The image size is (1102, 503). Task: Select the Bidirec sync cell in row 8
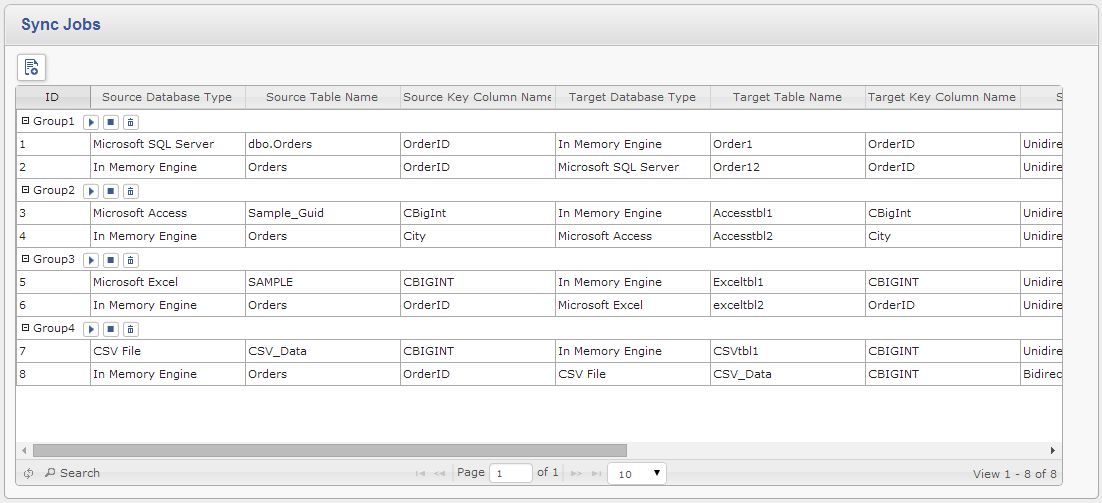pos(1041,374)
